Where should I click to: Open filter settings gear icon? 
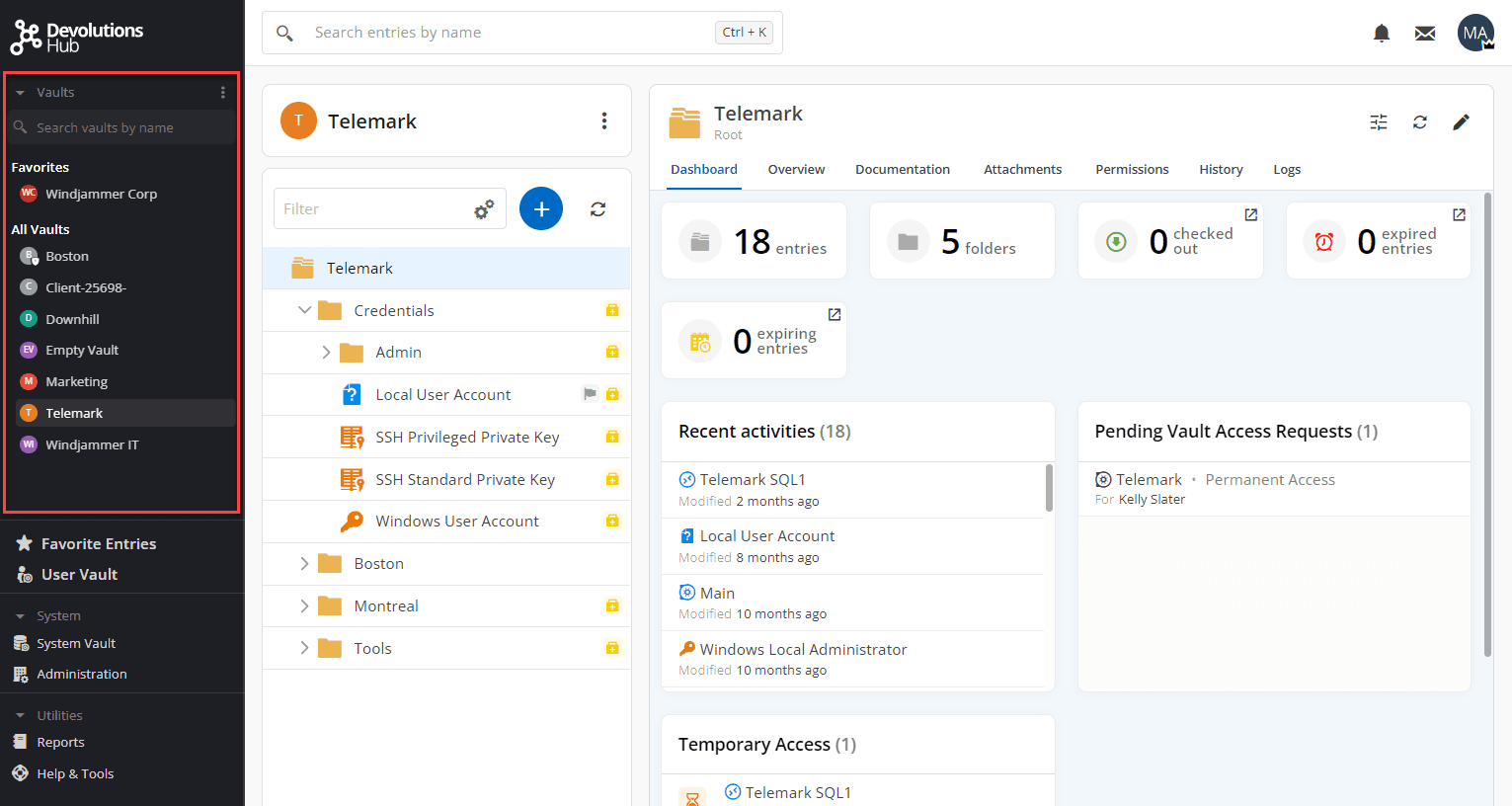(484, 209)
